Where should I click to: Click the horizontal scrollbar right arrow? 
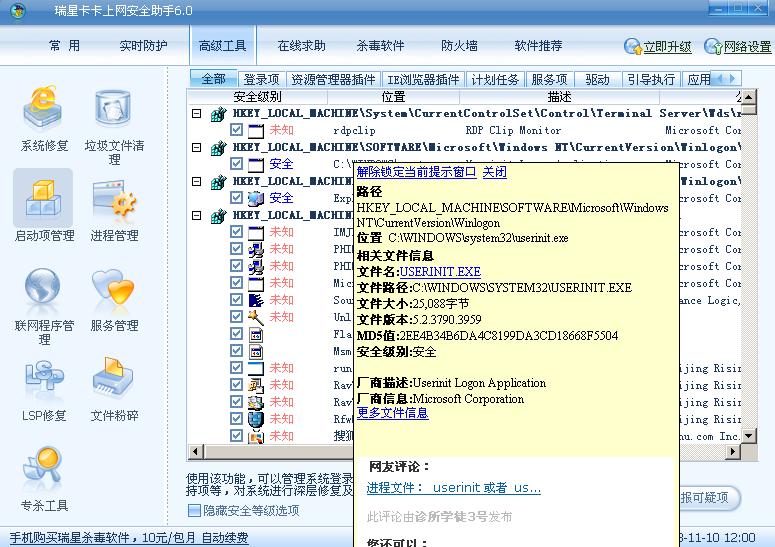[x=733, y=451]
